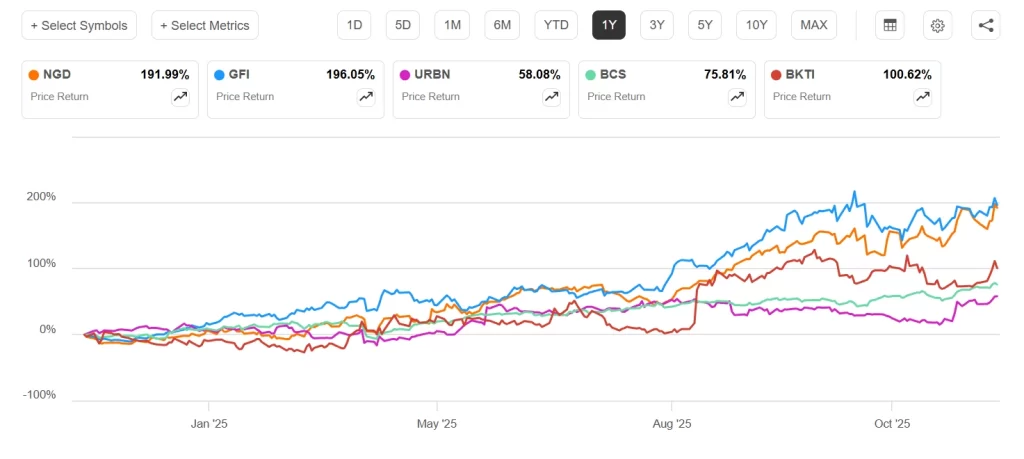Click GFI price return chart icon
This screenshot has width=1024, height=459.
coord(366,97)
